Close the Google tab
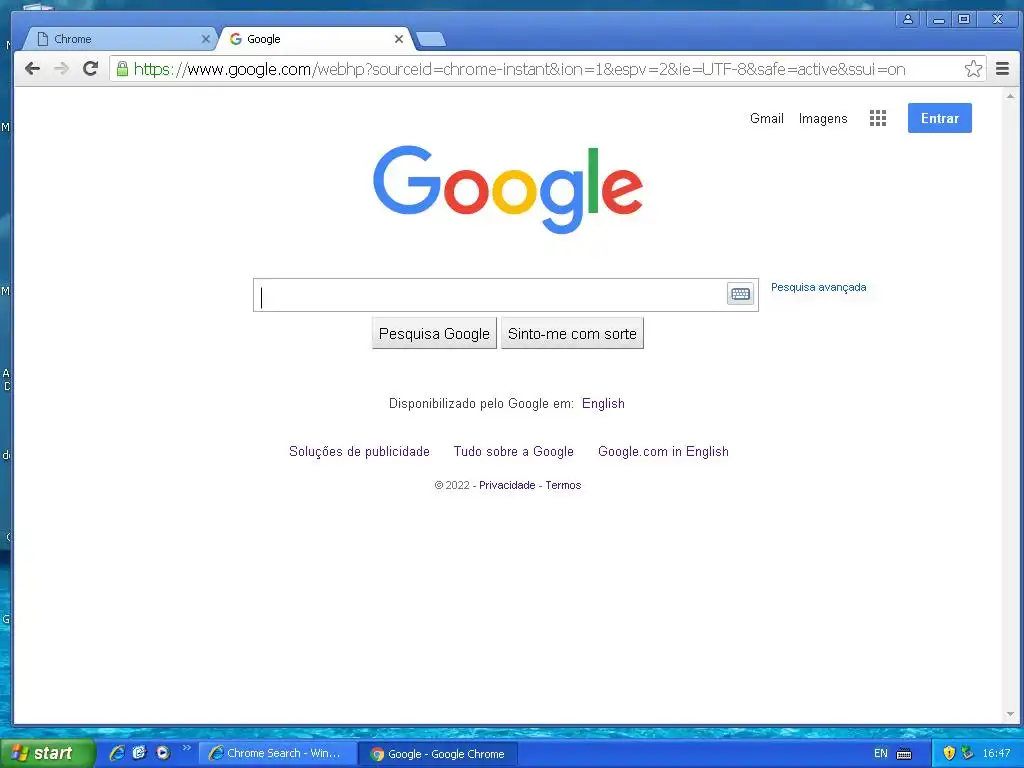1024x768 pixels. pos(398,39)
